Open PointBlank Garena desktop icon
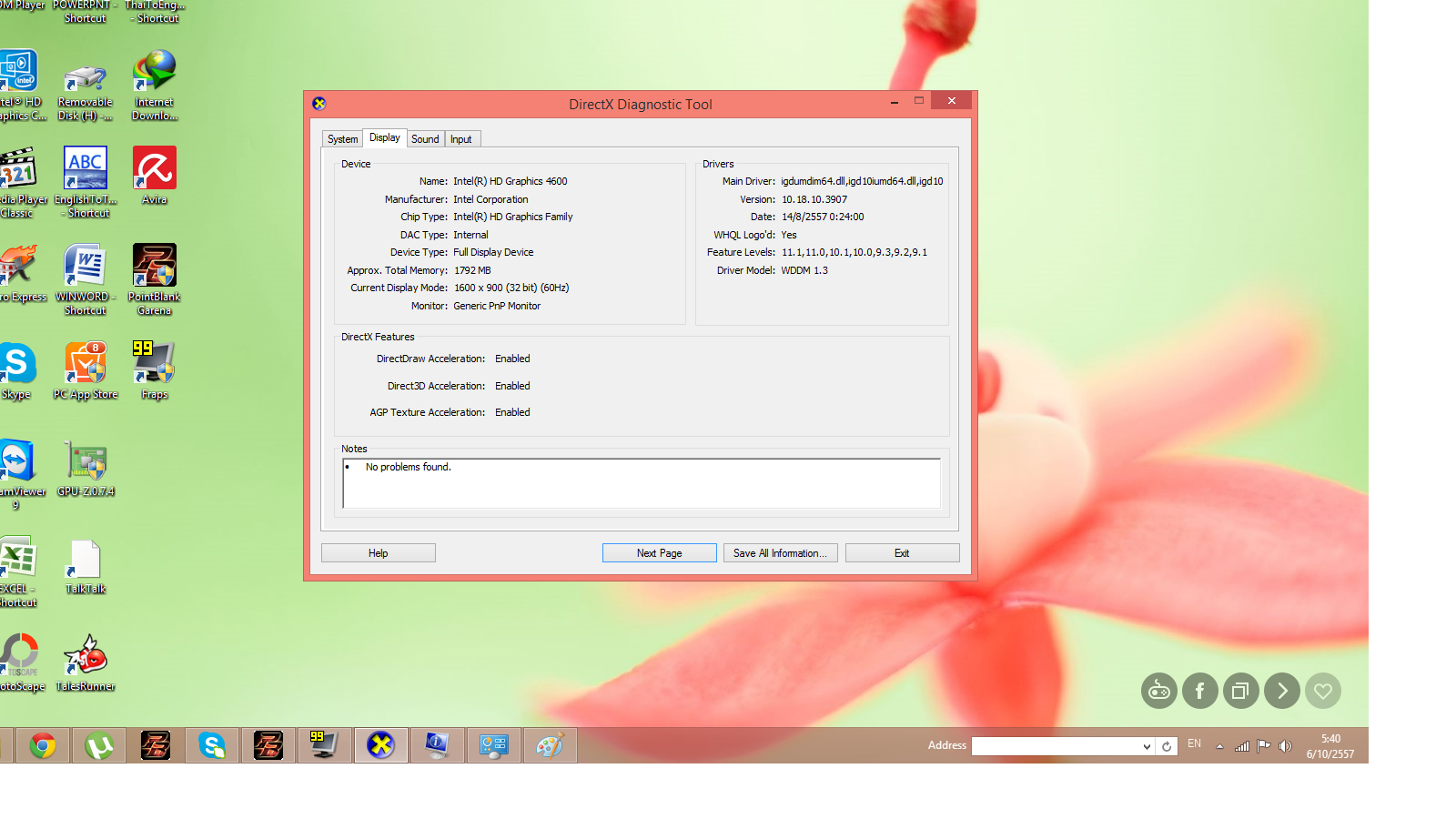 pyautogui.click(x=155, y=273)
